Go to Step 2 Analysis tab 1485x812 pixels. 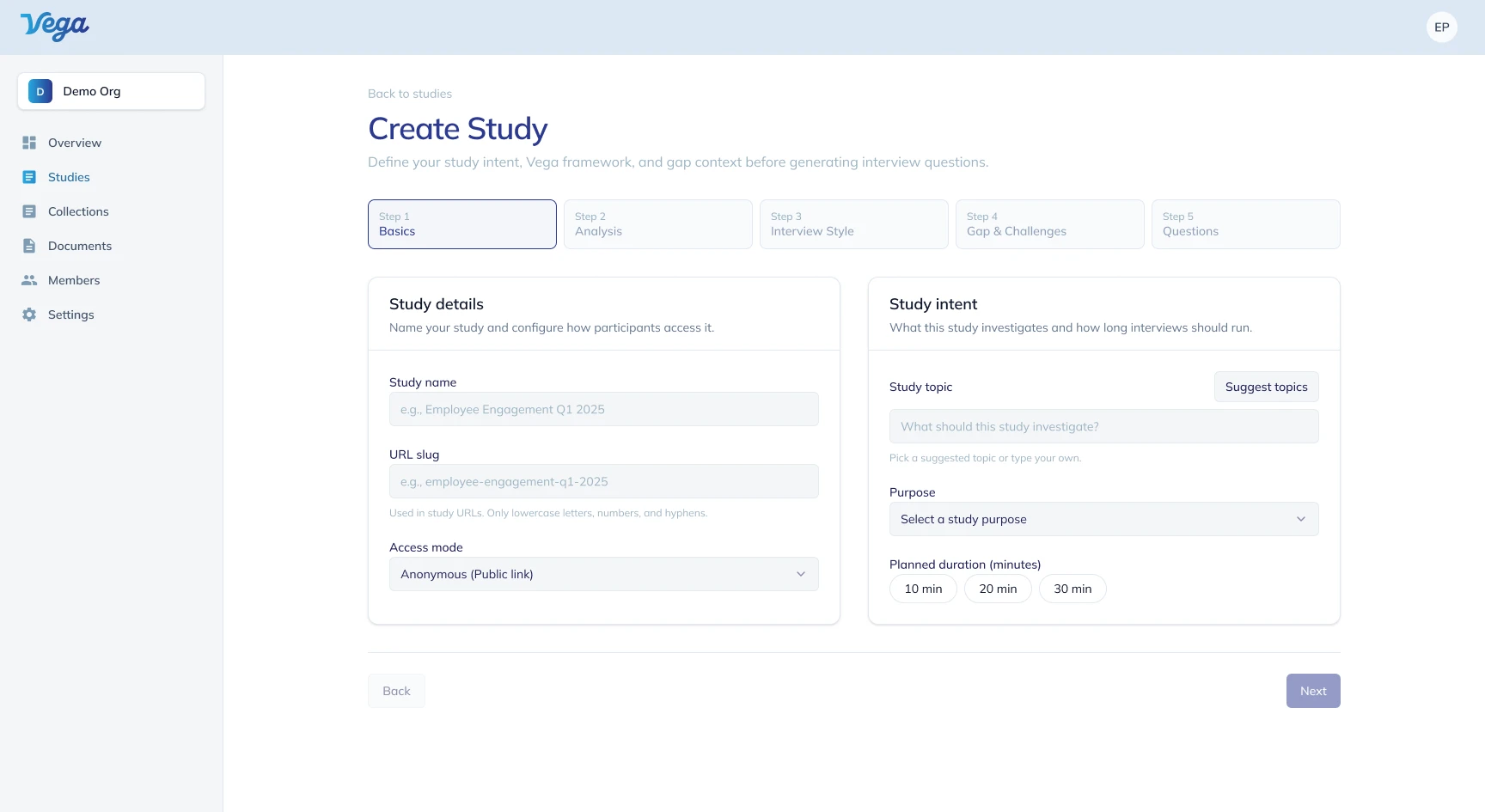pos(658,224)
